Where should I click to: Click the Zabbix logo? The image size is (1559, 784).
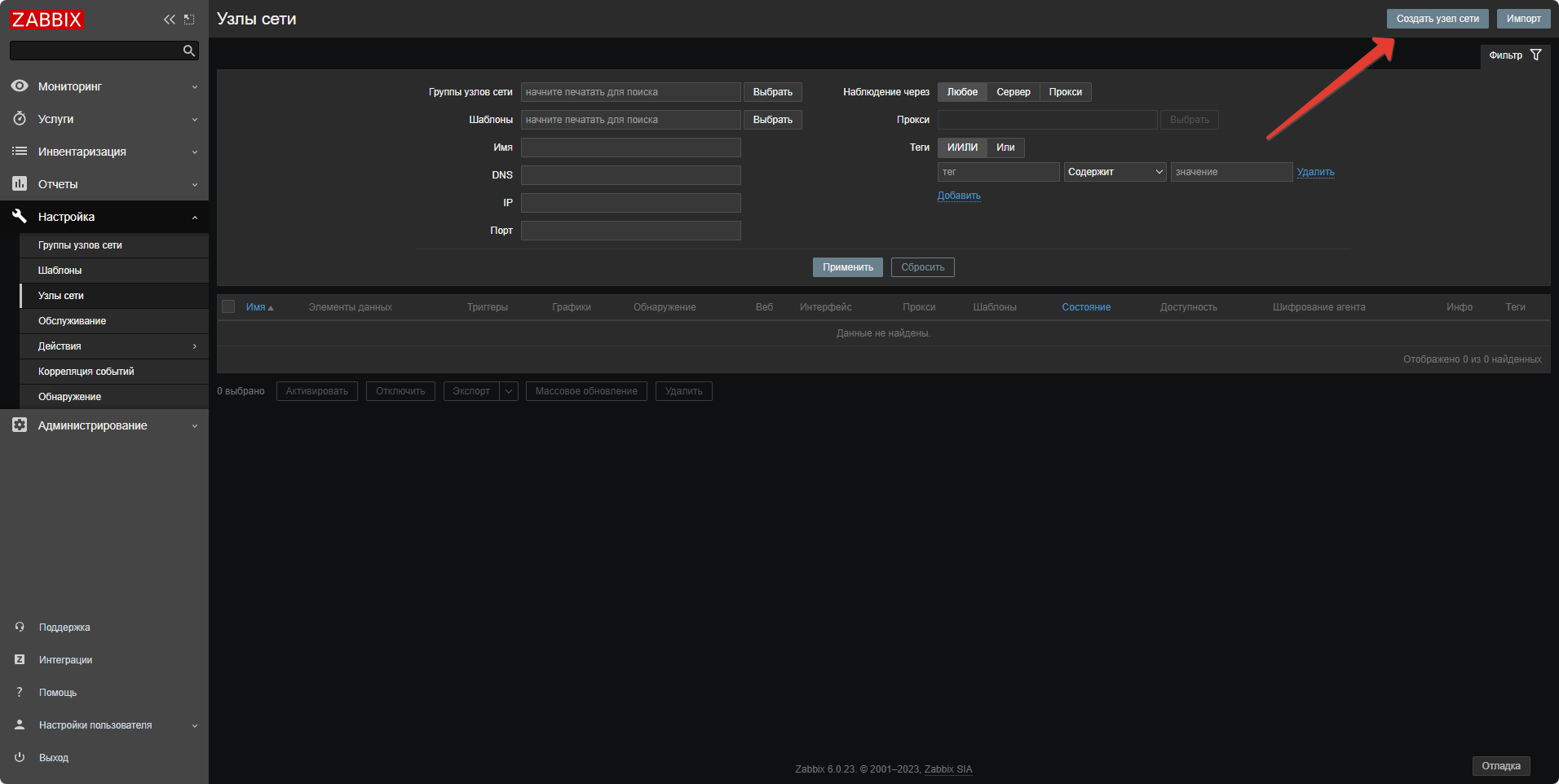(47, 20)
